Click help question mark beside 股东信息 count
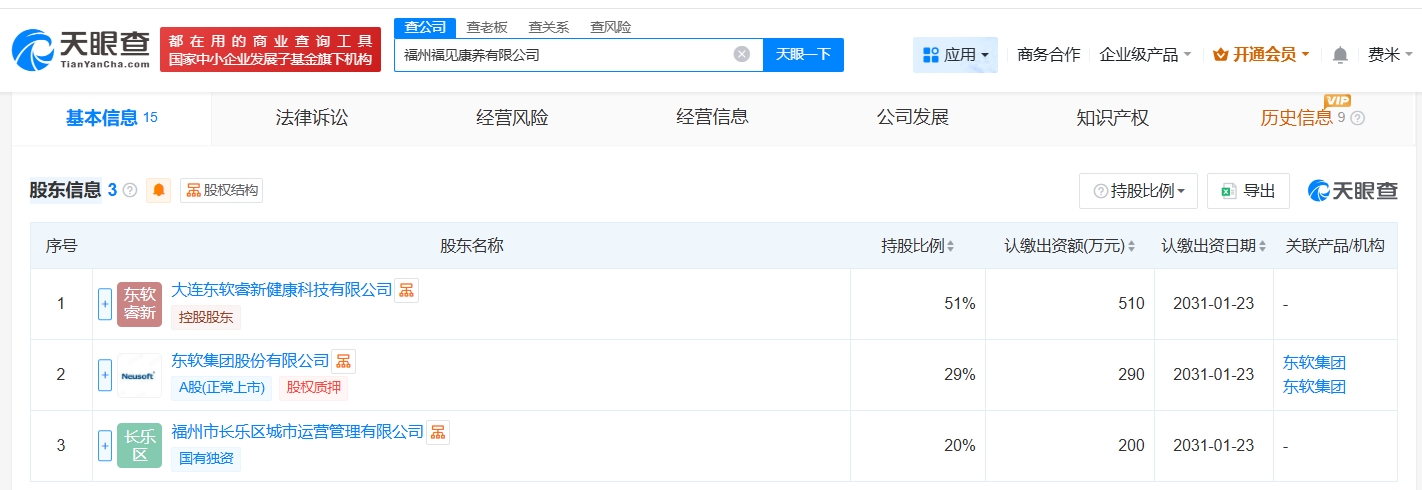Screen dimensions: 1422x490 (x=130, y=190)
